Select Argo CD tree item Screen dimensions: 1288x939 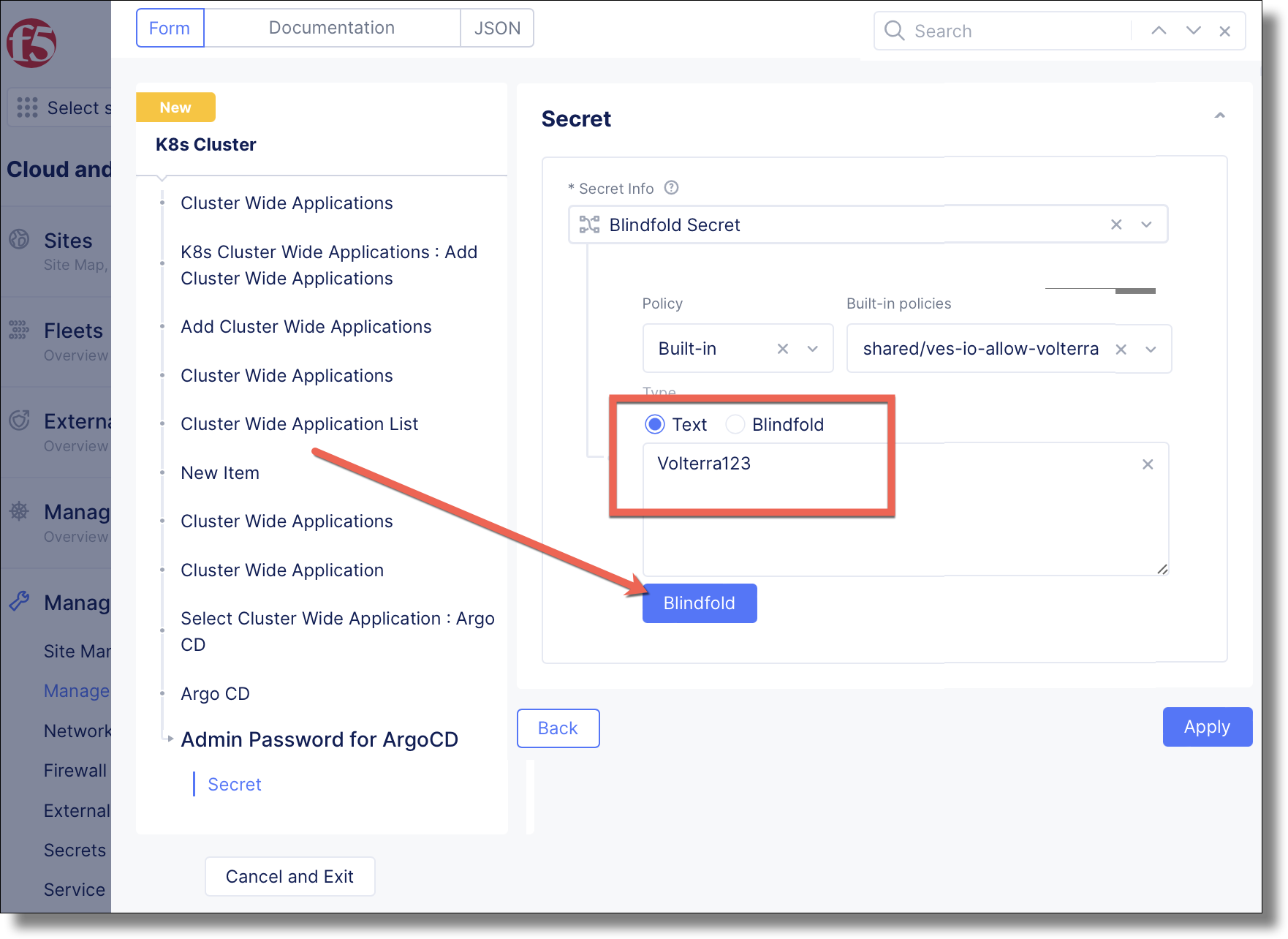coord(216,693)
